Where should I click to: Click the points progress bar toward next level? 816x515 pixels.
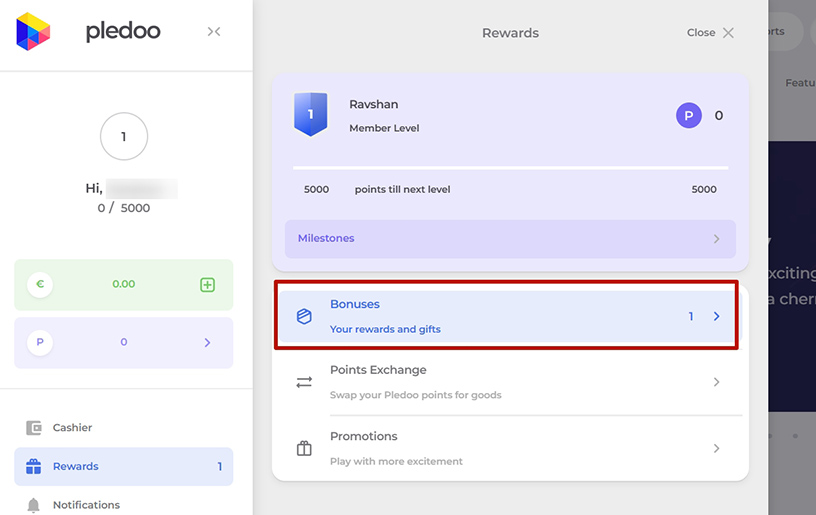tap(510, 168)
